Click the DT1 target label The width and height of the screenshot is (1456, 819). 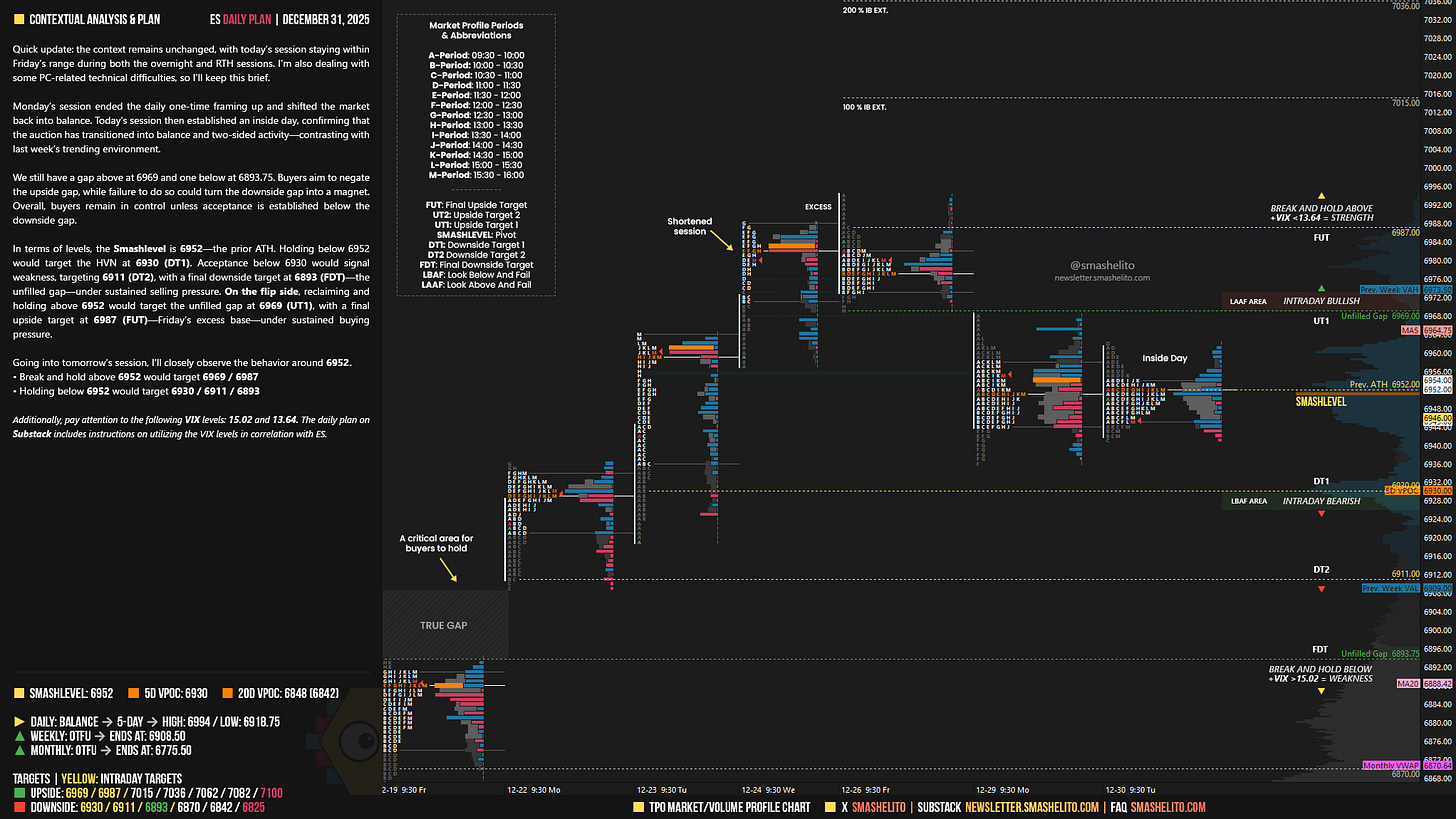coord(1321,481)
